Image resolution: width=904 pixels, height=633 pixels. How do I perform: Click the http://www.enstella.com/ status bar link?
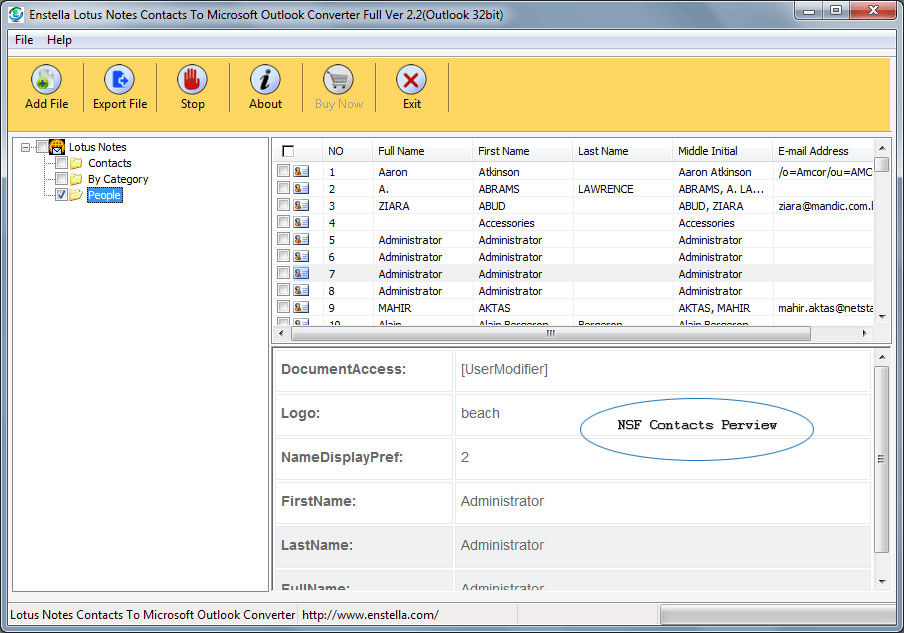(x=370, y=615)
